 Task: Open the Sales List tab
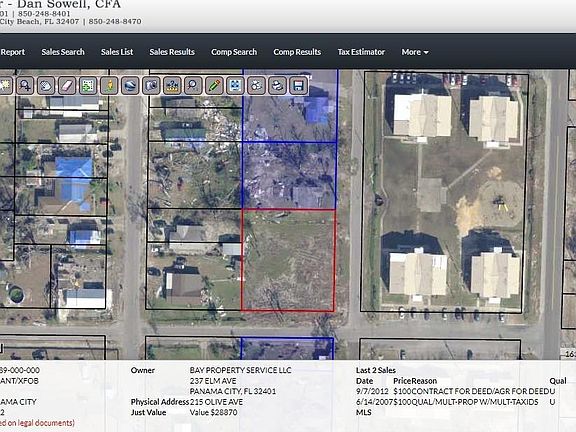tap(117, 52)
